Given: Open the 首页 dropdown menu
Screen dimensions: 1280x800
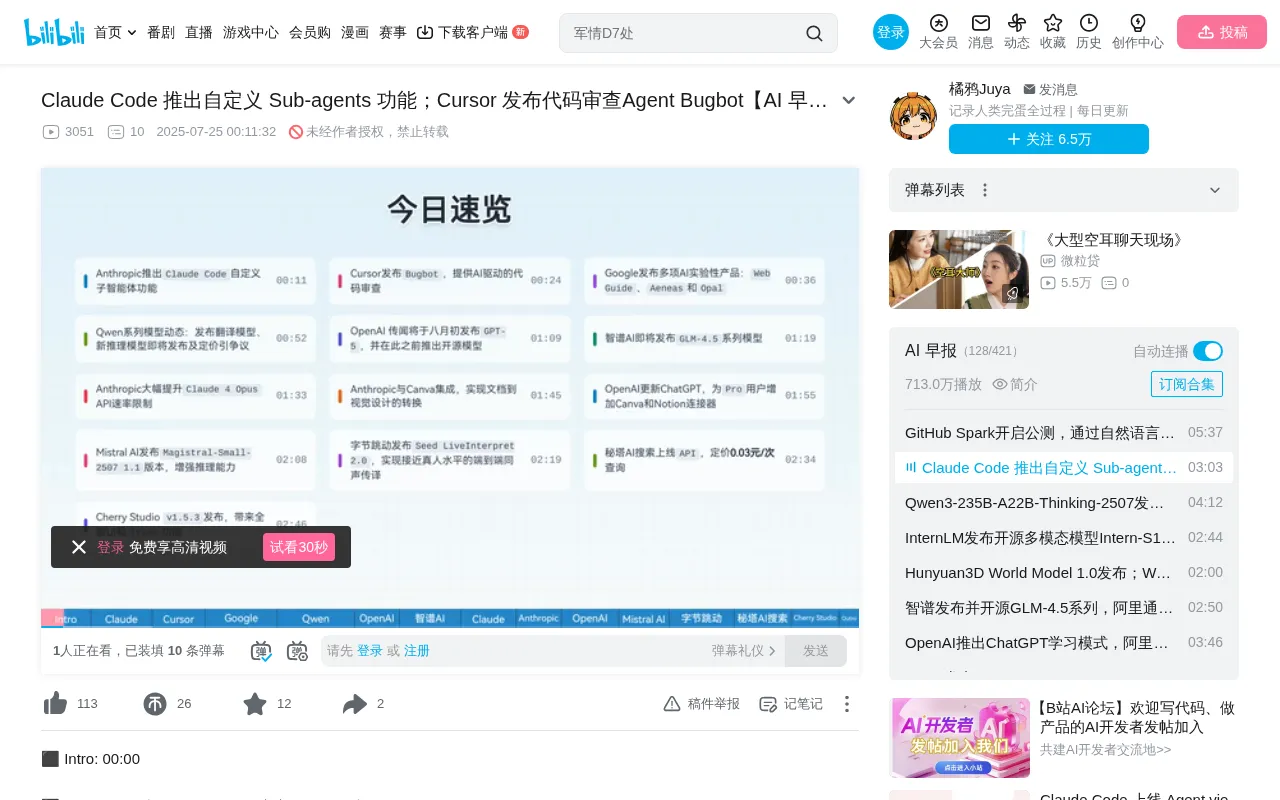Looking at the screenshot, I should tap(115, 32).
